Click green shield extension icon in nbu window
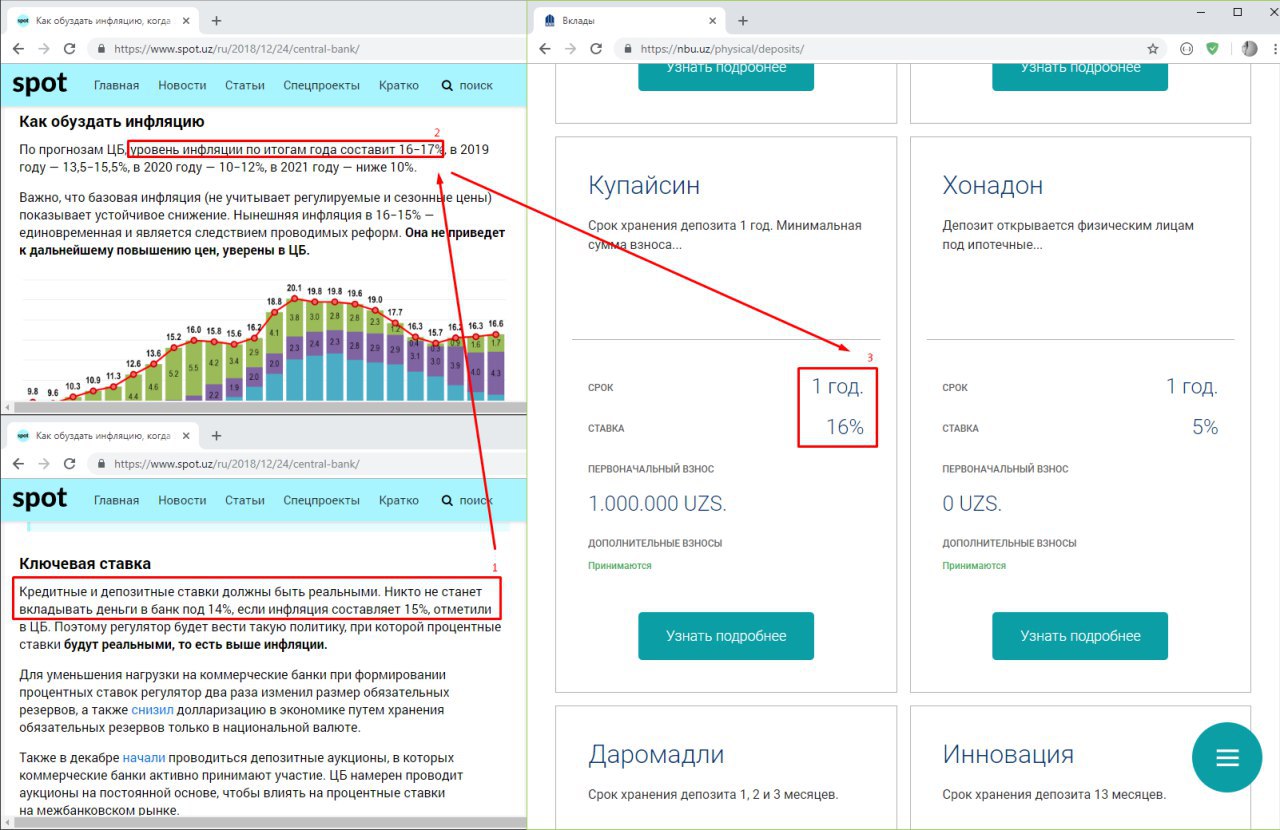Screen dimensions: 1280x830 pyautogui.click(x=1213, y=48)
